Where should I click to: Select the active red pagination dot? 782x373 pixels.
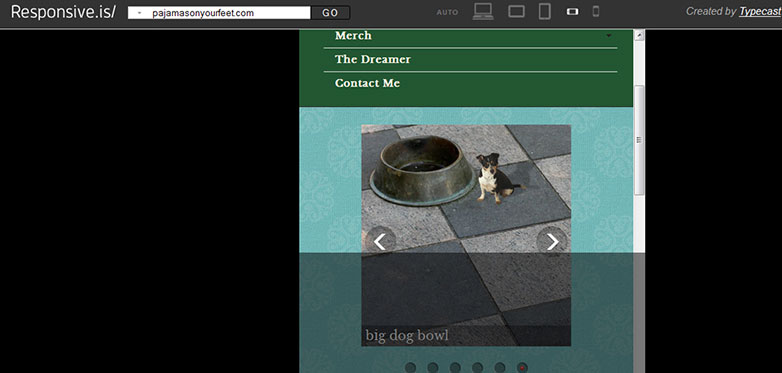pos(522,368)
